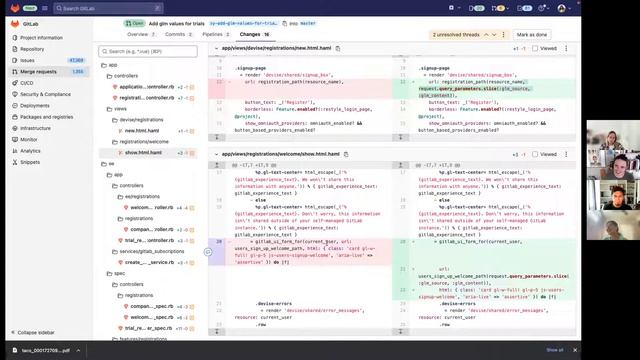Select trial_re..._controller.rb in tree
The image size is (640, 360).
[149, 240]
